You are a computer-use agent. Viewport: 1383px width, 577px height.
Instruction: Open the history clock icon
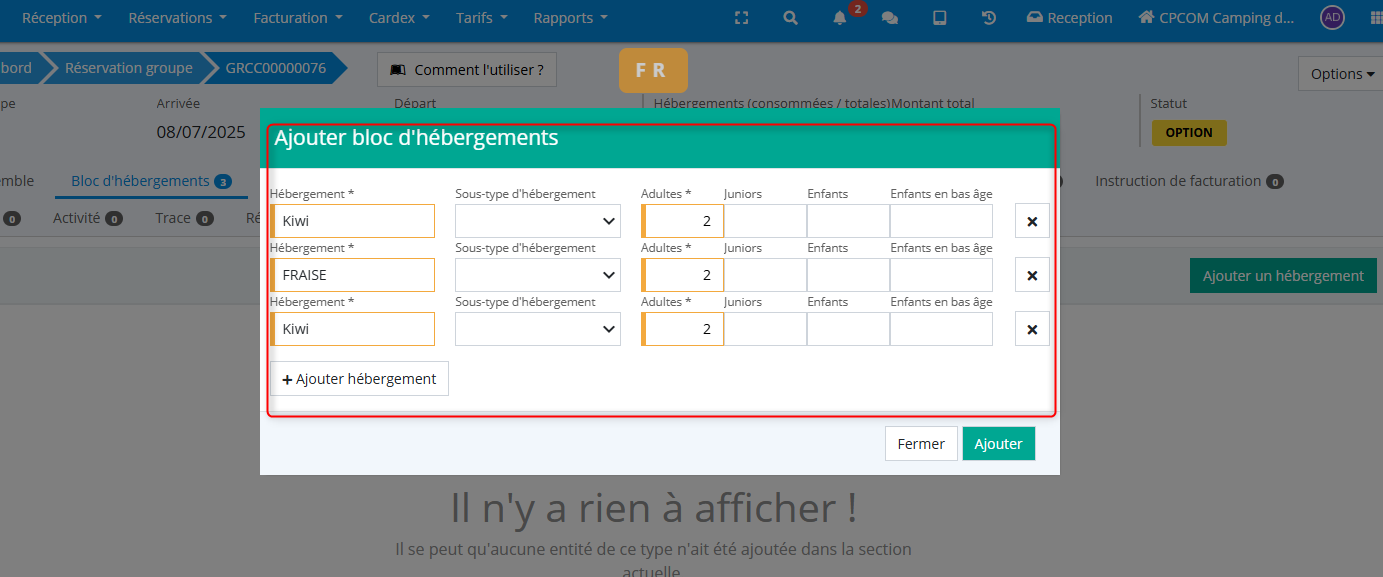pyautogui.click(x=988, y=18)
